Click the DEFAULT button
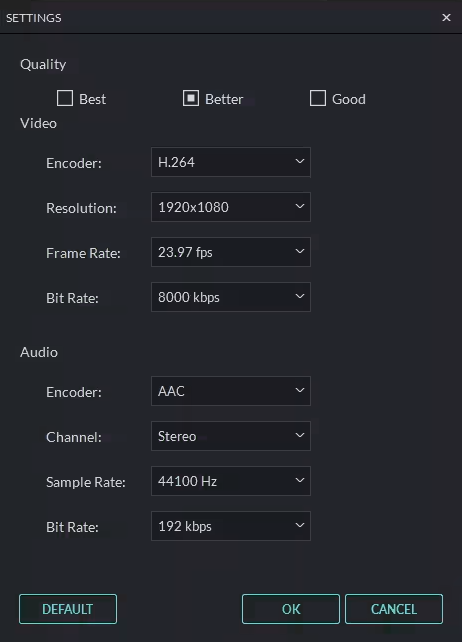Image resolution: width=462 pixels, height=642 pixels. [68, 609]
